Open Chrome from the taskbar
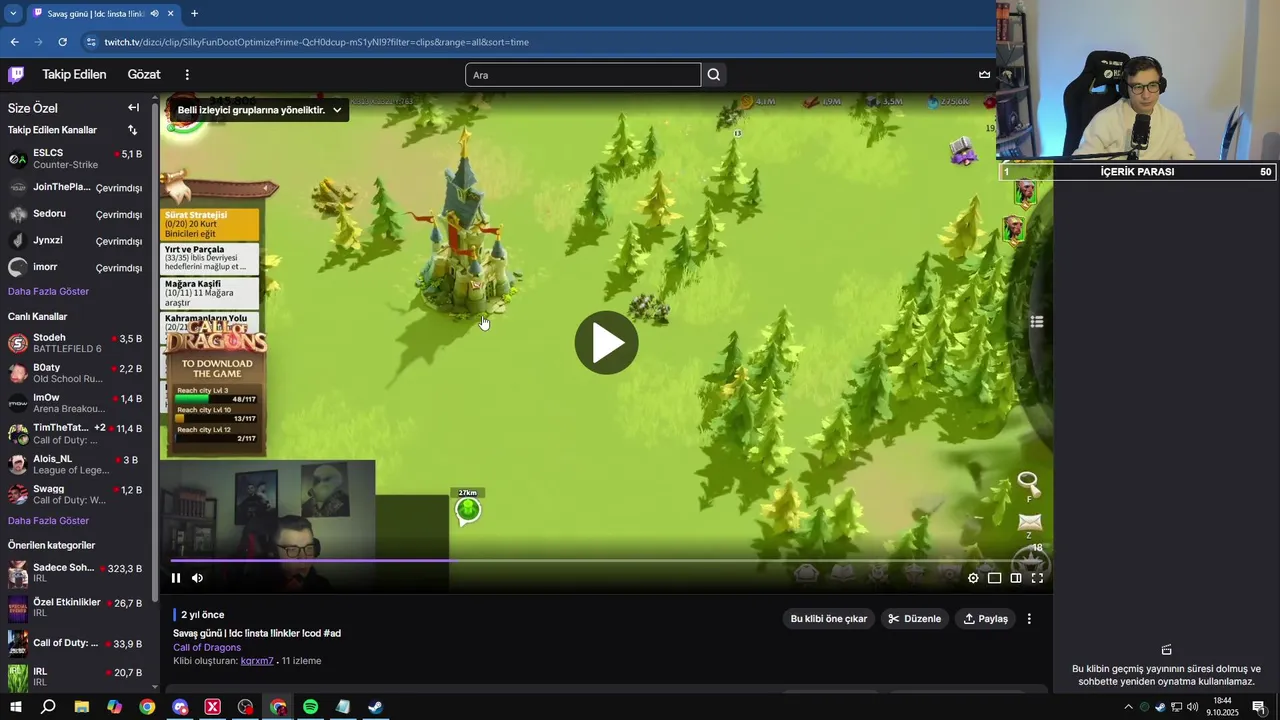 [x=147, y=707]
